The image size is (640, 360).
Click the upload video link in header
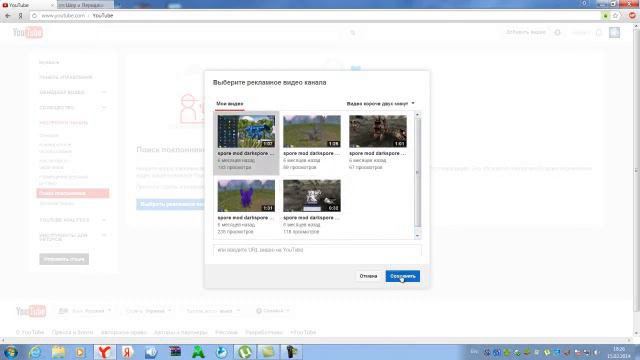[526, 32]
